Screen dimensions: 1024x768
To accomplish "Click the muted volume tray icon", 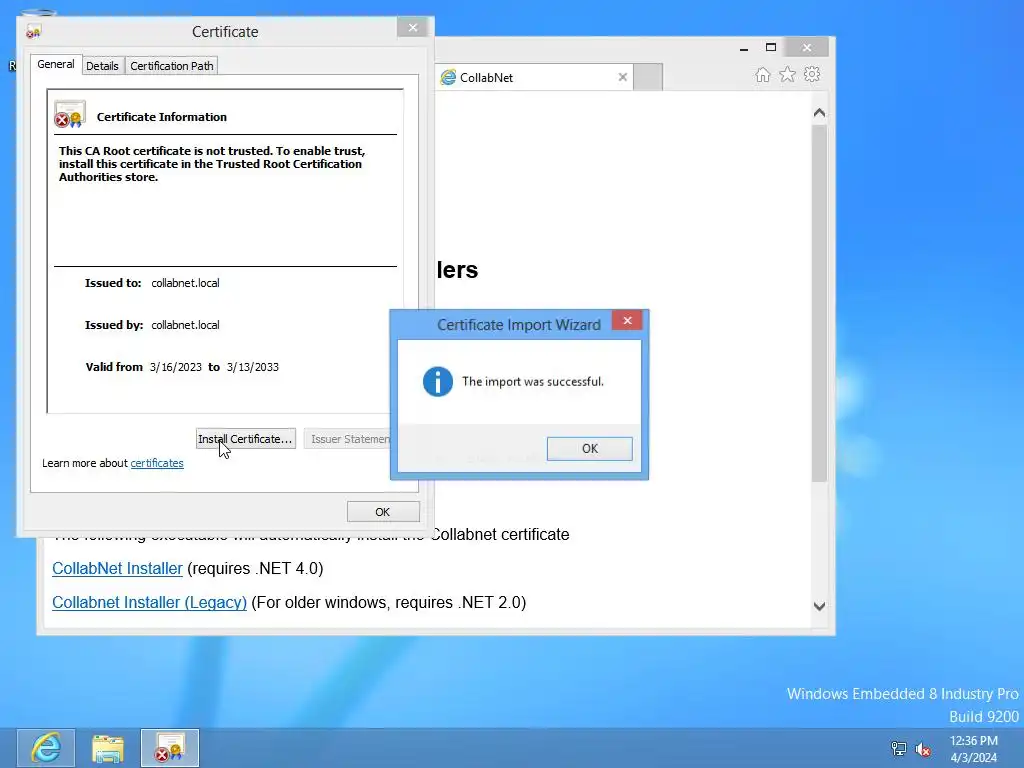I will [x=923, y=749].
